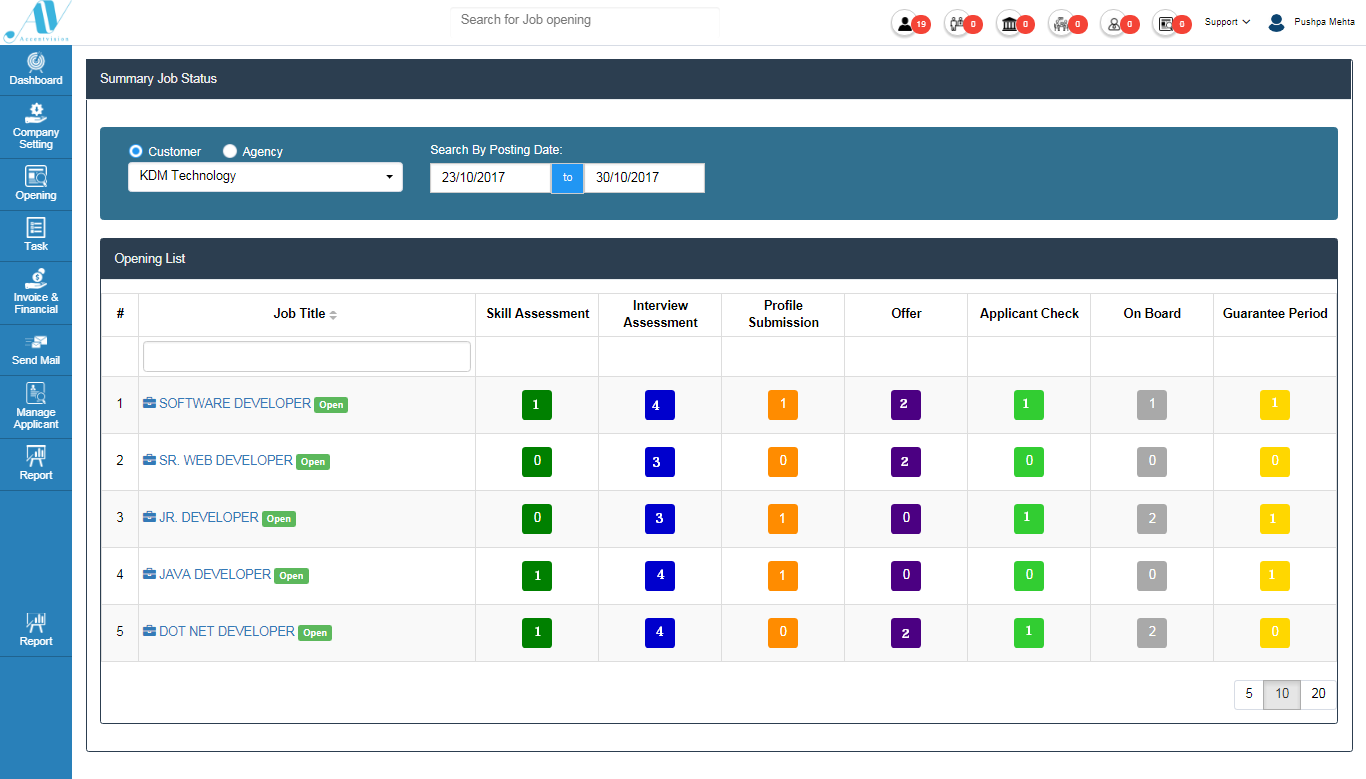
Task: Open Invoice & Financial in the sidebar
Action: [36, 292]
